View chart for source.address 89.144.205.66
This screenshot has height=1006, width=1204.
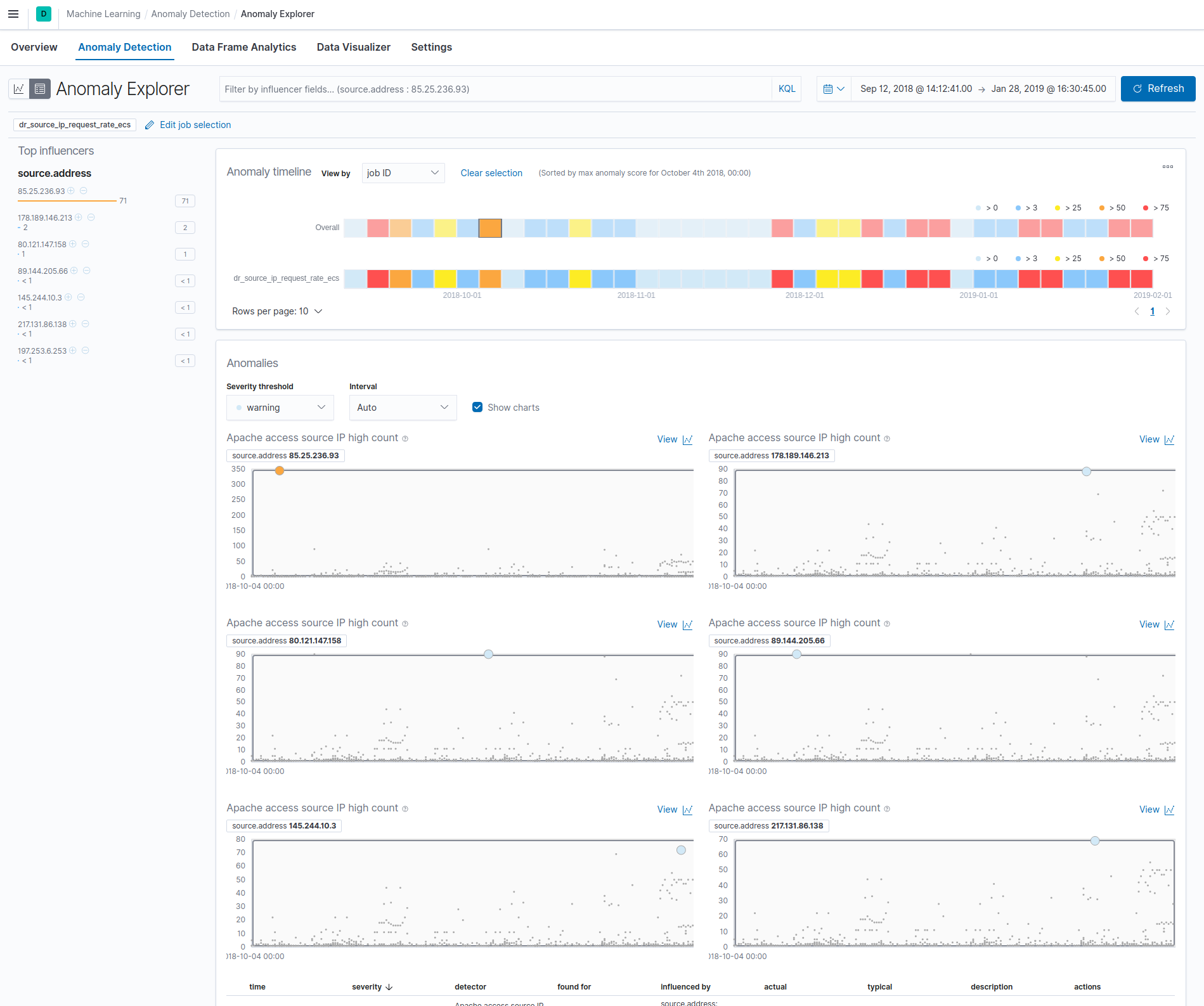pos(1156,624)
